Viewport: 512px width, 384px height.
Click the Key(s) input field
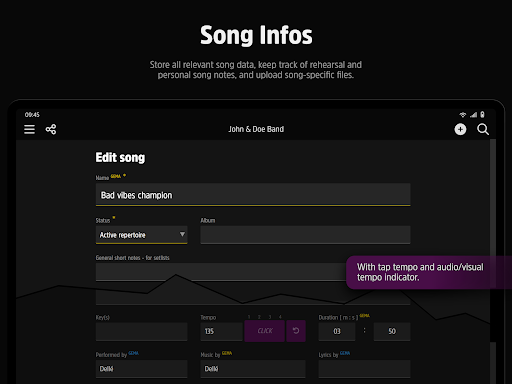(x=141, y=331)
